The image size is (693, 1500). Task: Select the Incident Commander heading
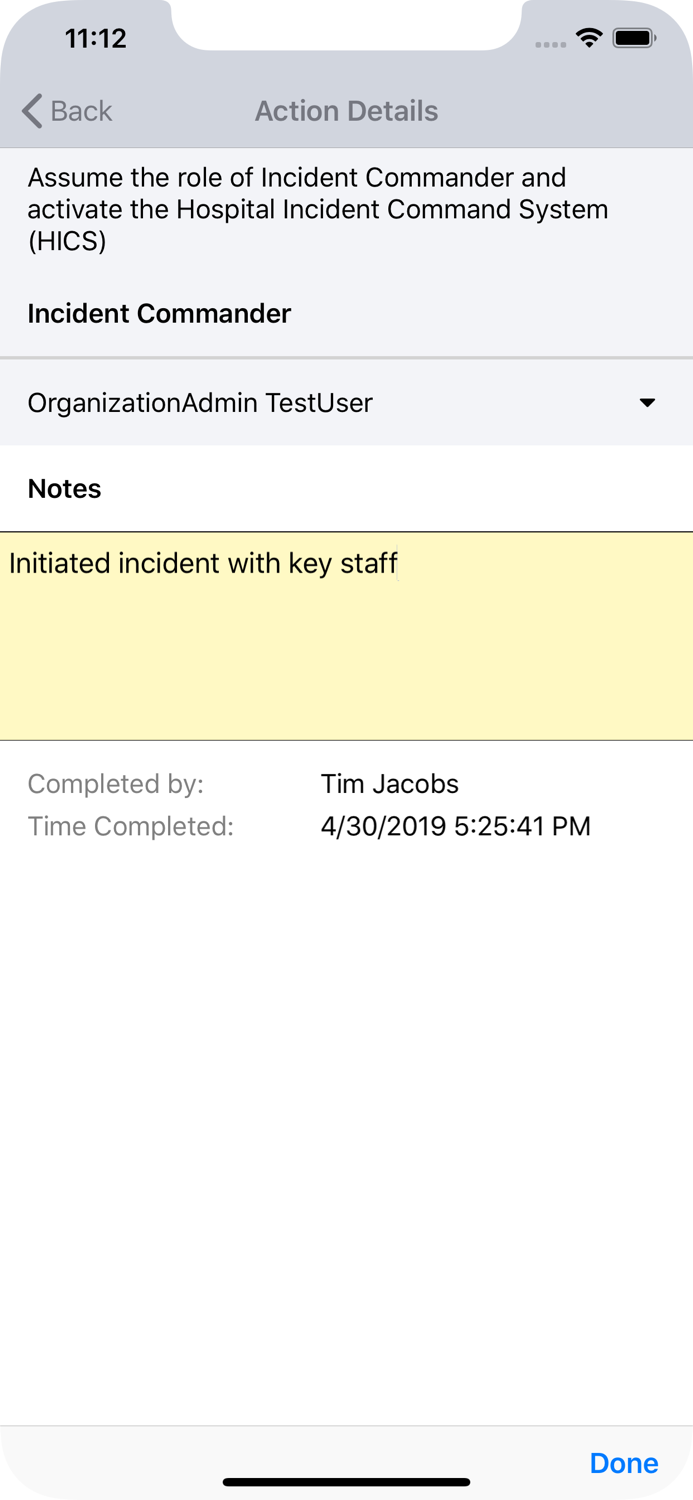point(159,314)
